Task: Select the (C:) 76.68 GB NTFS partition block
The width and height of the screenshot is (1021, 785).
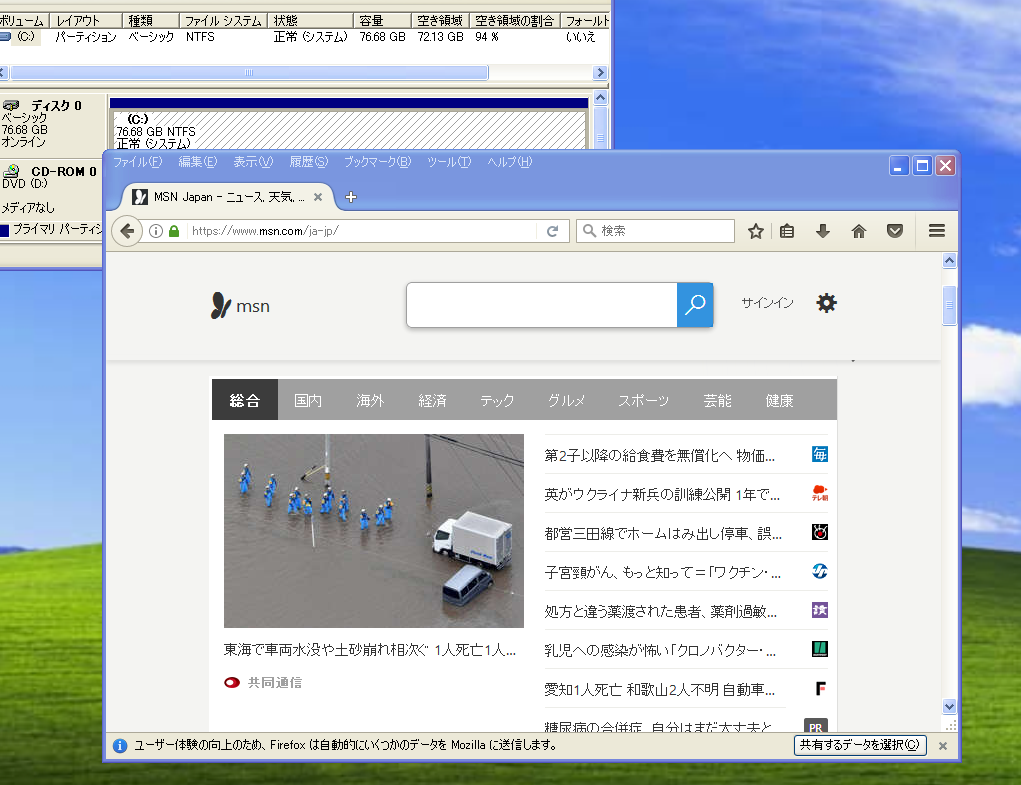Action: point(350,131)
